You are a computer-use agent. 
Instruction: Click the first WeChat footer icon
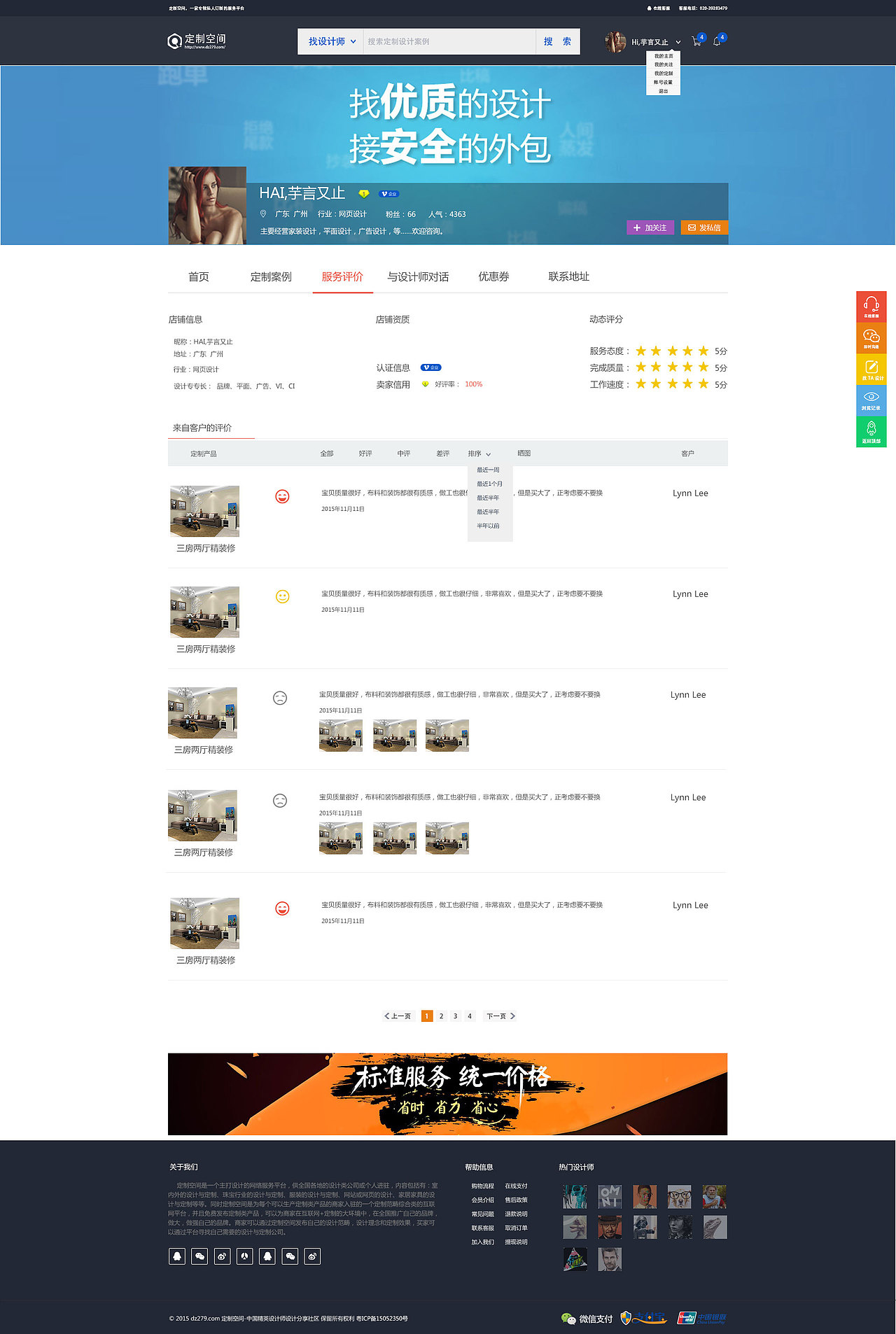point(199,1256)
